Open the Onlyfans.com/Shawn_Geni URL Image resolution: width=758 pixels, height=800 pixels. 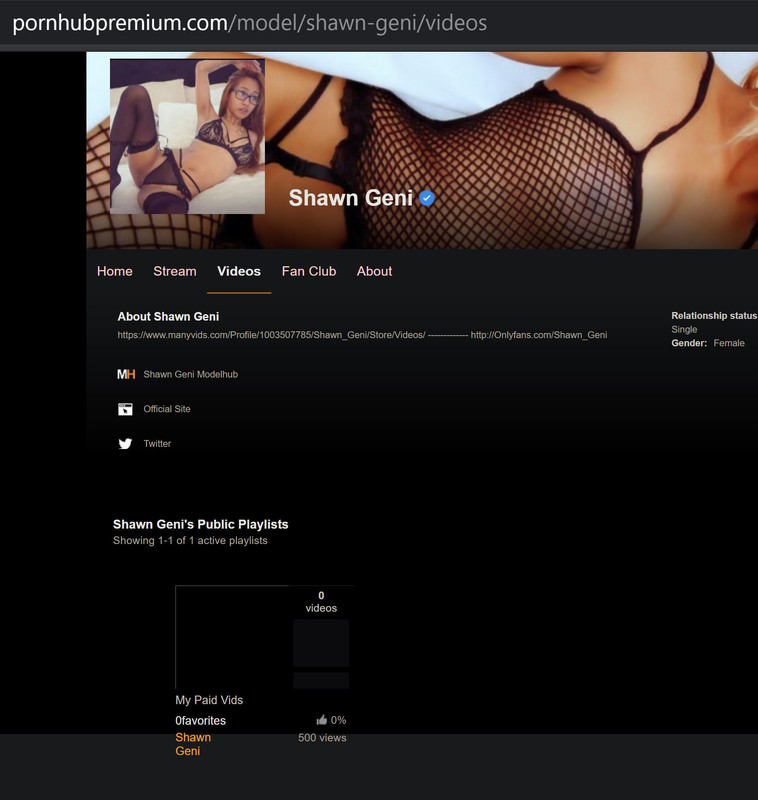pos(539,335)
